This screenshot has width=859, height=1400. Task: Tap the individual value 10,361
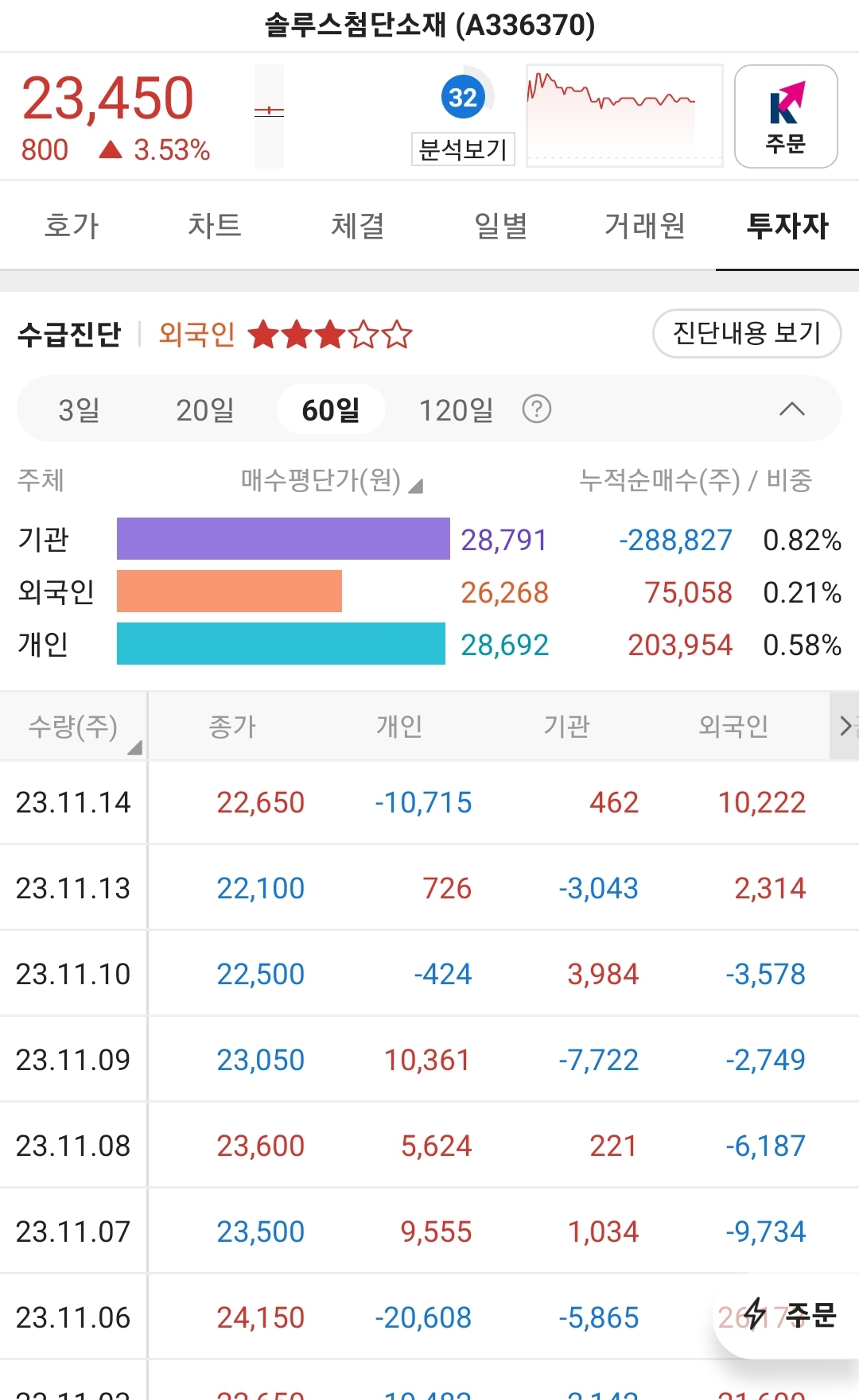[x=428, y=1061]
